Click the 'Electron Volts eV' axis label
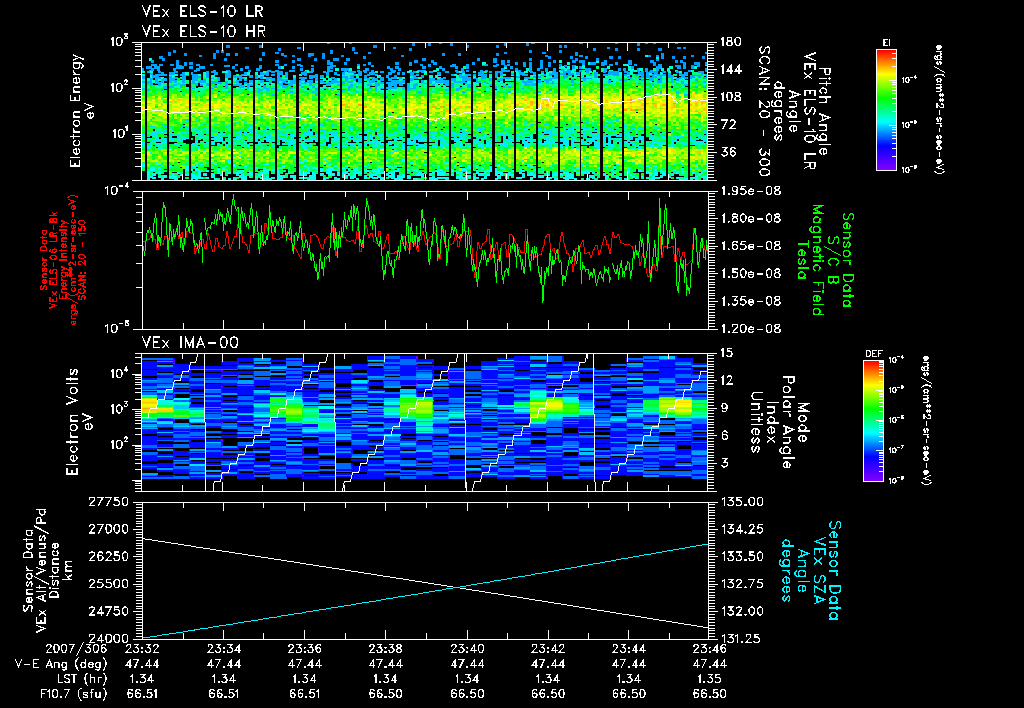1024x708 pixels. [x=78, y=421]
